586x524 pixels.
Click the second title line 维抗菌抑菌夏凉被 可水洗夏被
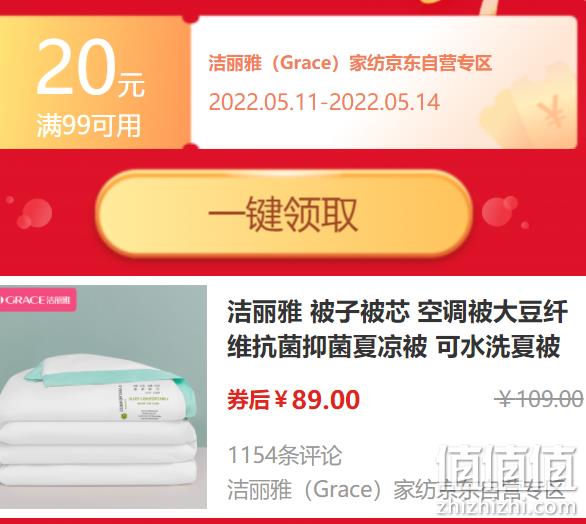(x=394, y=346)
